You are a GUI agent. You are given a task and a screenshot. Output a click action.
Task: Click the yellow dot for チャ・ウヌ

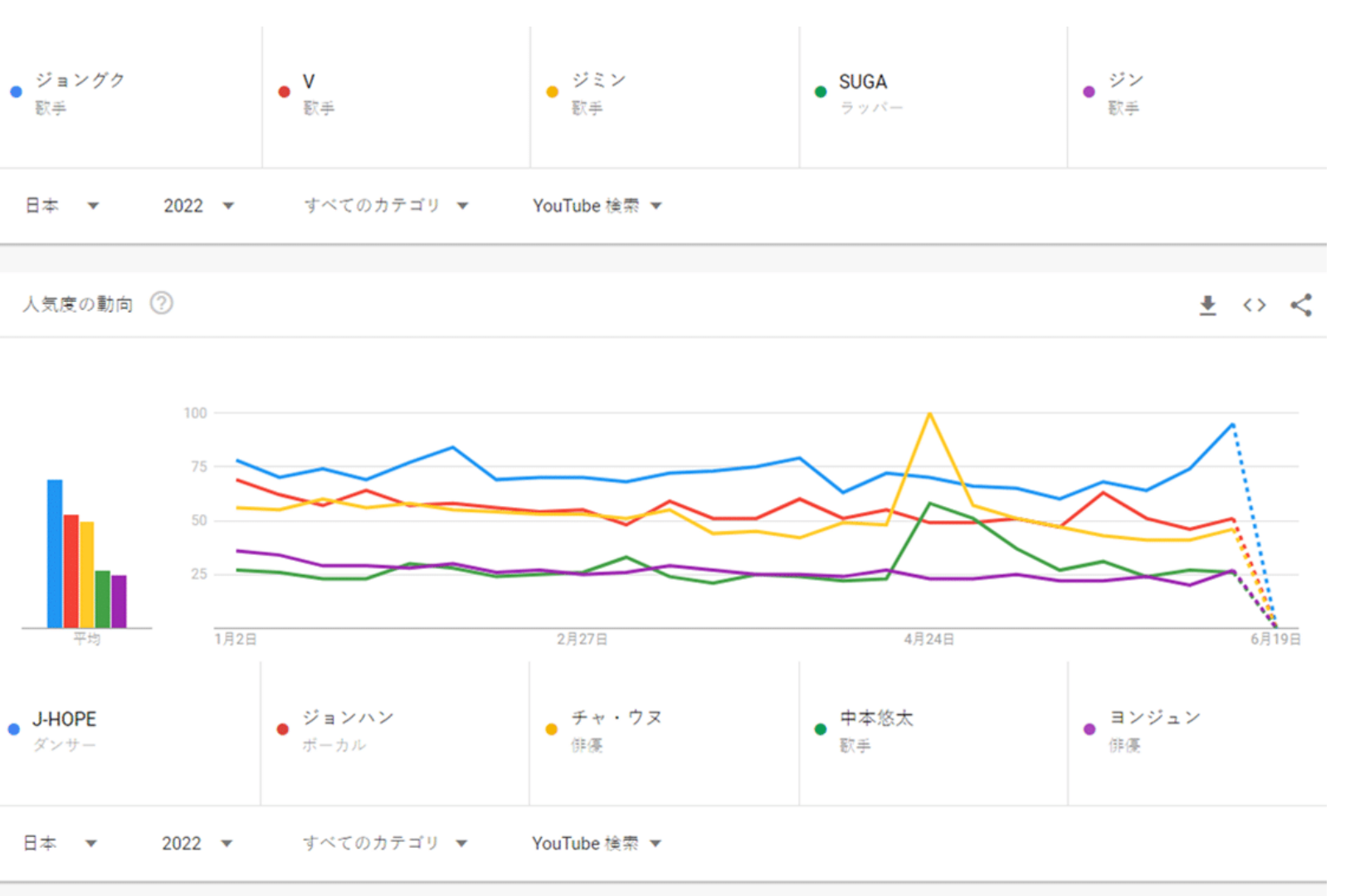pos(551,728)
